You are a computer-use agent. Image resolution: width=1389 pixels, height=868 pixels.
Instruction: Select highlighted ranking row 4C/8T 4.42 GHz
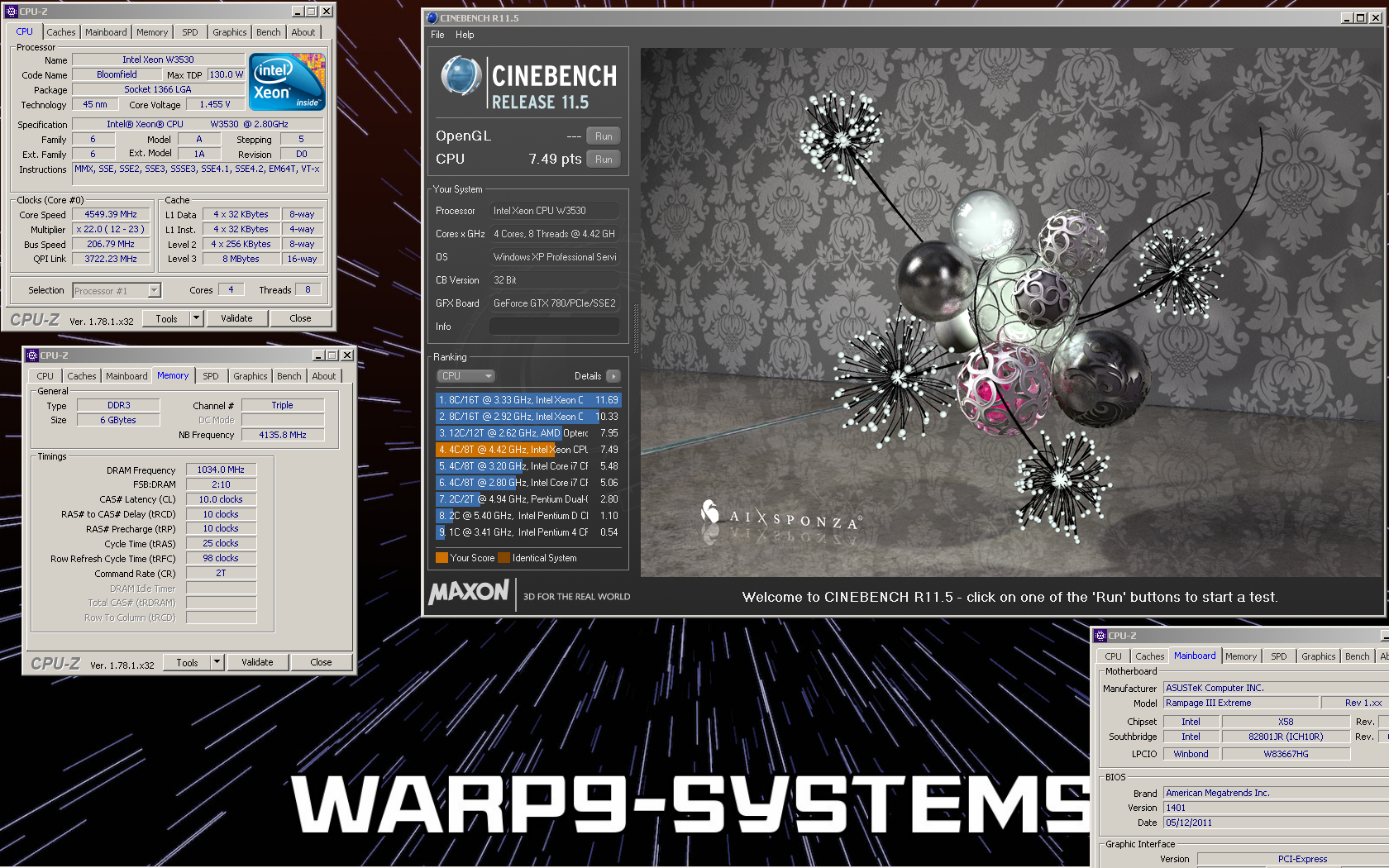pyautogui.click(x=527, y=450)
